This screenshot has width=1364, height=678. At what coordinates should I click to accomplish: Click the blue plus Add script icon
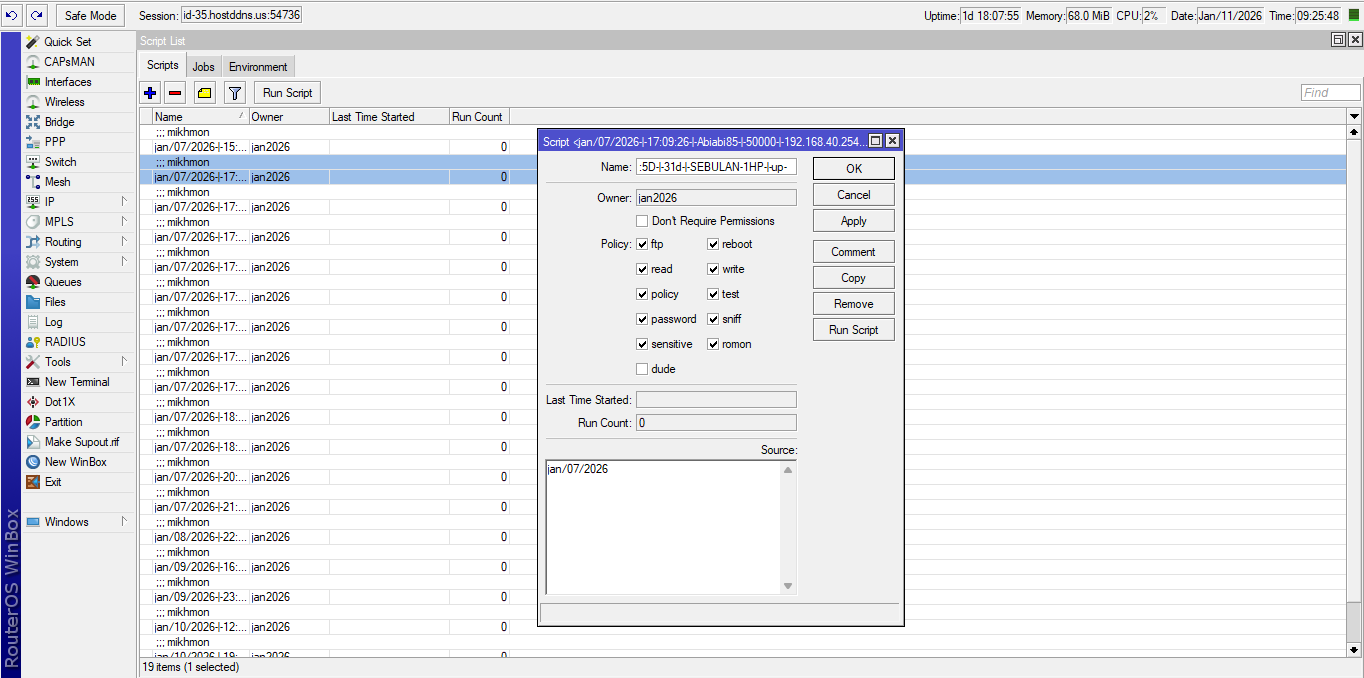tap(150, 93)
